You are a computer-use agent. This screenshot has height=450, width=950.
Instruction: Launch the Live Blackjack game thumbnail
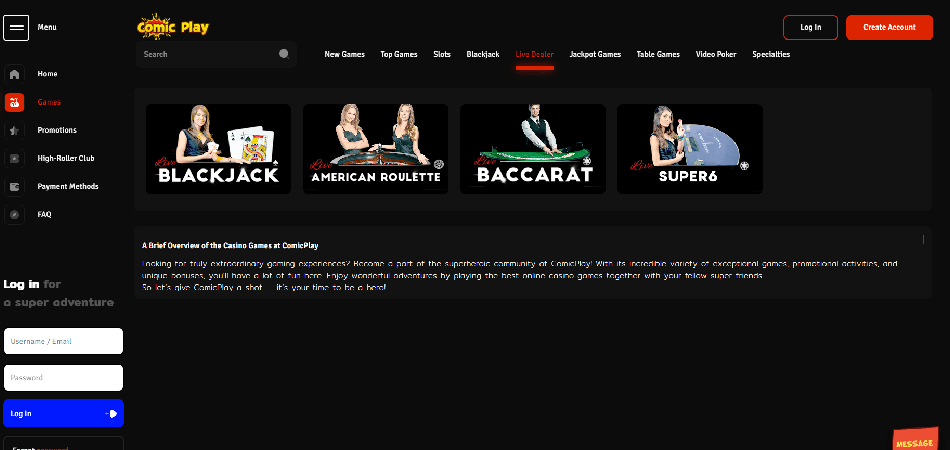tap(218, 149)
